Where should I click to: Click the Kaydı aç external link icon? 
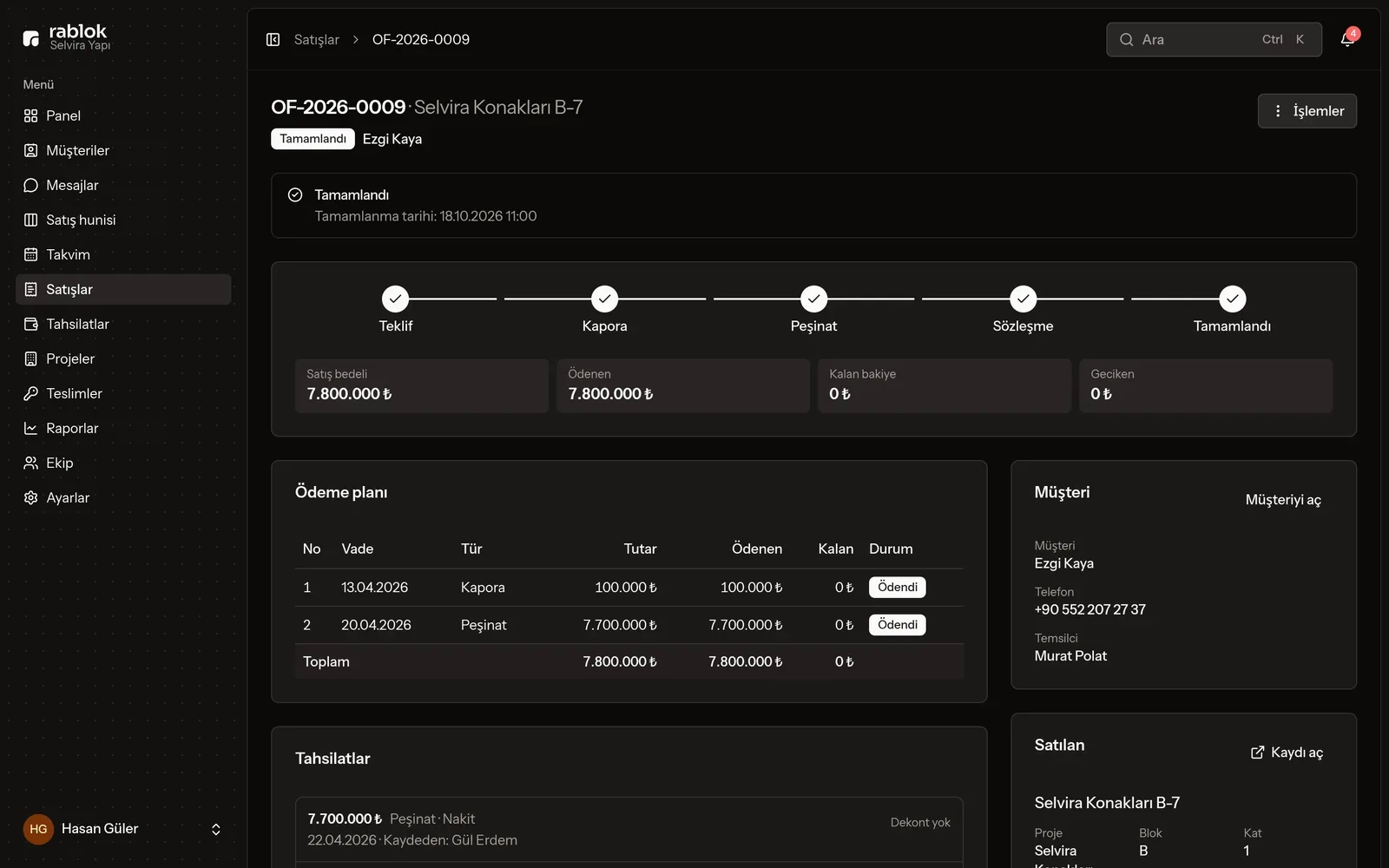pos(1257,753)
